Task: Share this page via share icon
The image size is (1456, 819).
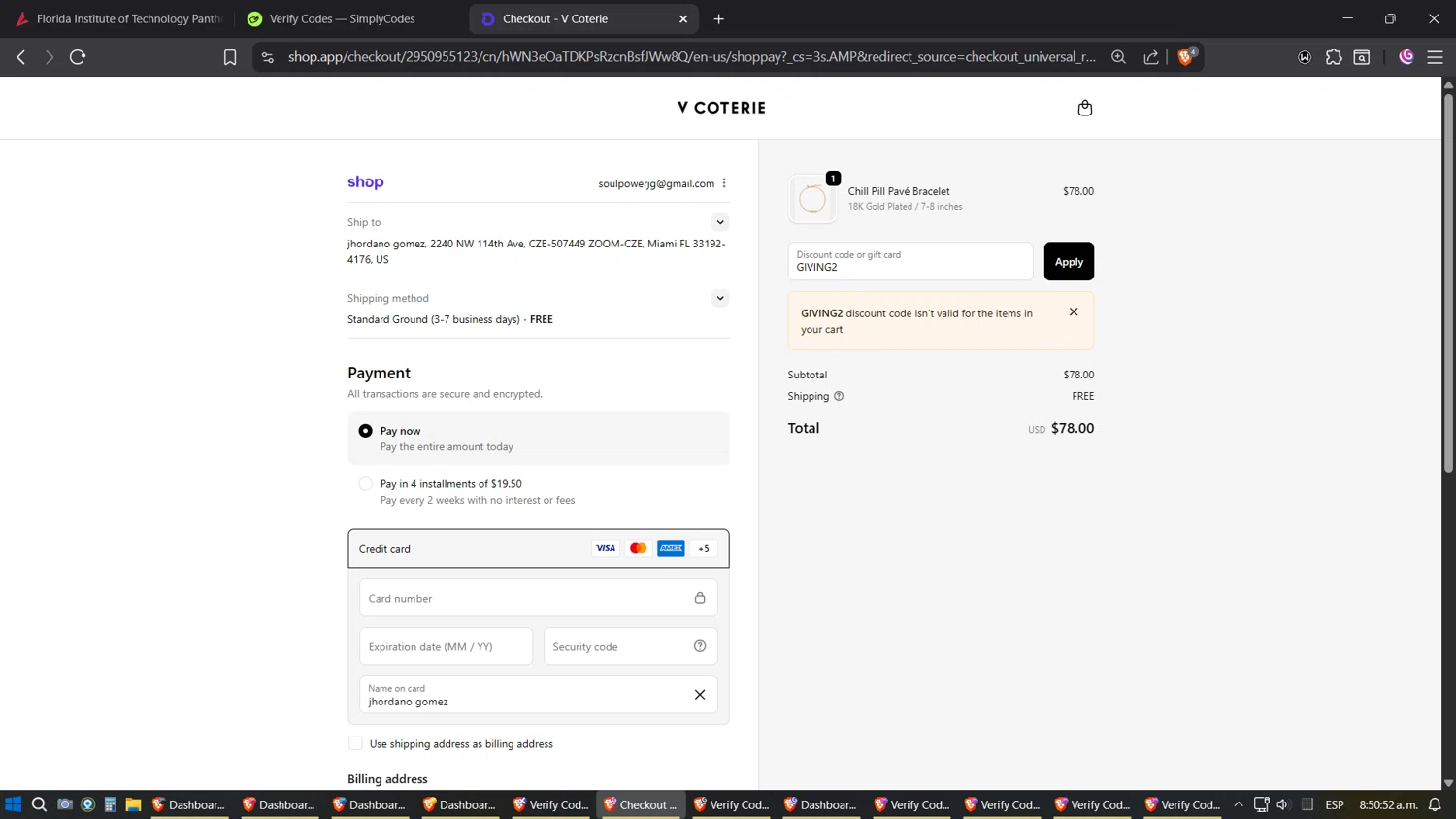Action: coord(1151,57)
